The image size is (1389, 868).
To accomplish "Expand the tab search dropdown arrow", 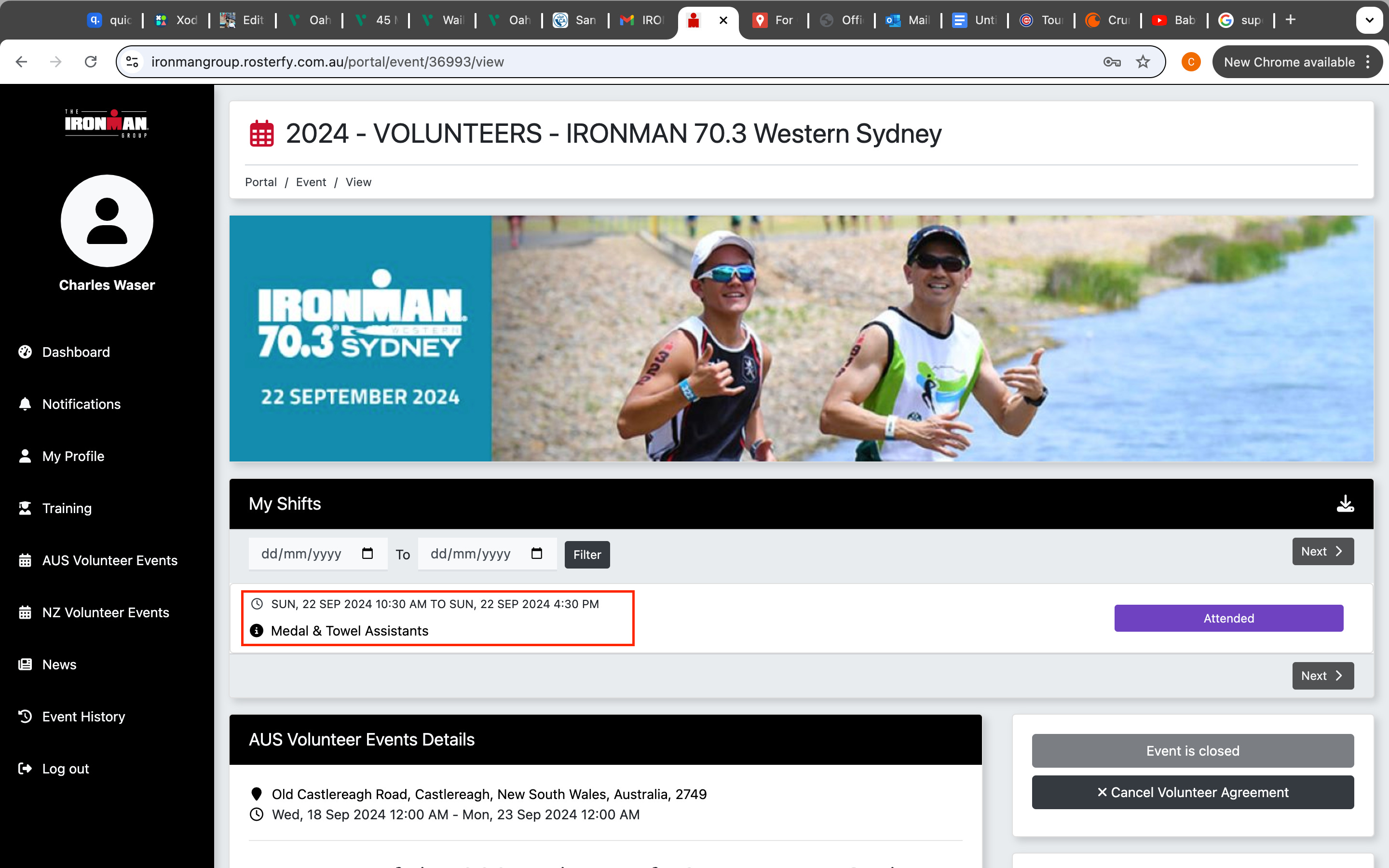I will click(1369, 20).
